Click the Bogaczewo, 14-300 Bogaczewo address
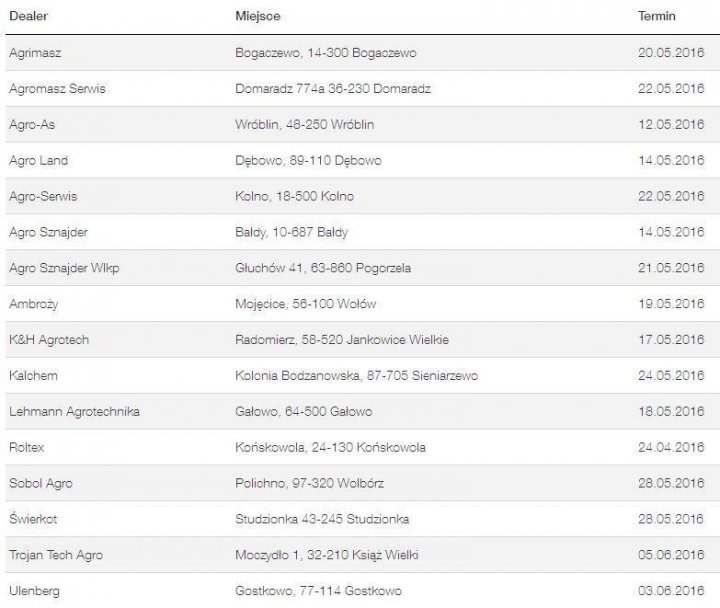Screen dimensions: 720x608 click(x=324, y=52)
